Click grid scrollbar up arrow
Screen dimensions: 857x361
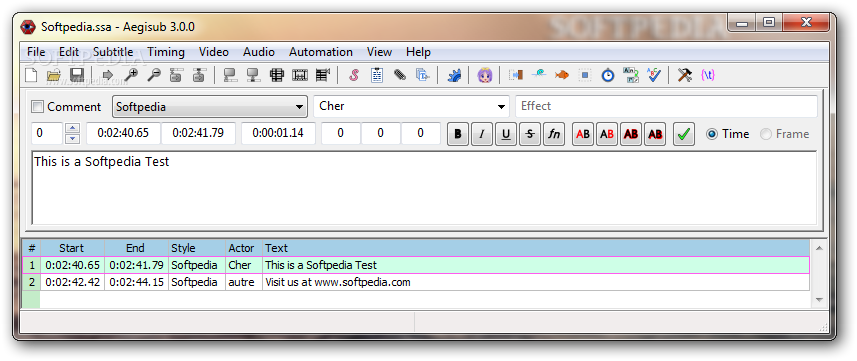[x=819, y=248]
